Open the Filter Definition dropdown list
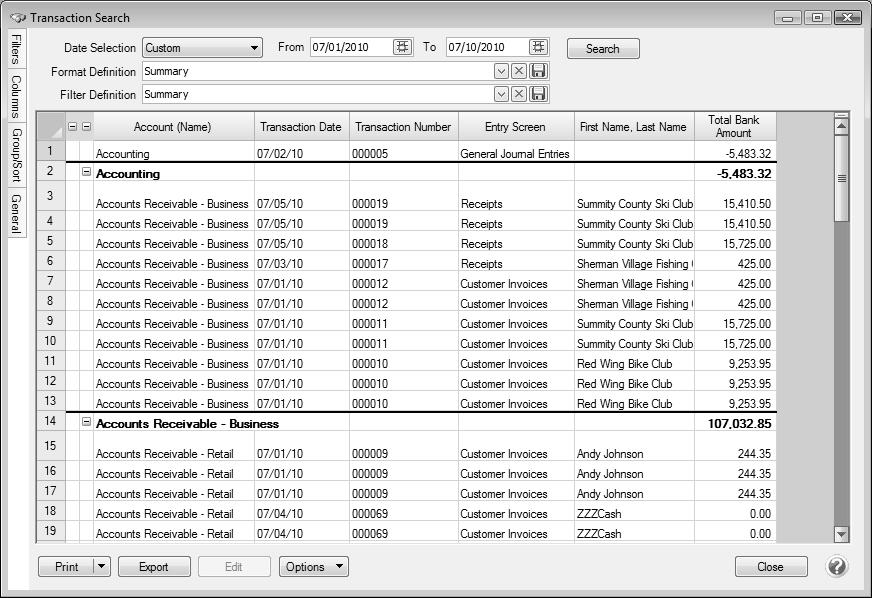The image size is (872, 598). tap(502, 94)
